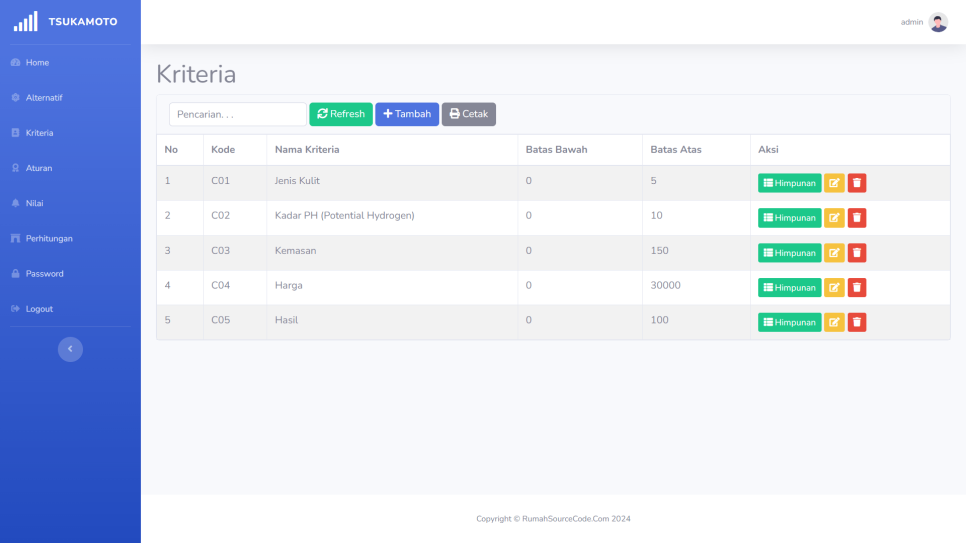This screenshot has width=966, height=543.
Task: Go to the Perhitungan sidebar page
Action: click(x=48, y=239)
